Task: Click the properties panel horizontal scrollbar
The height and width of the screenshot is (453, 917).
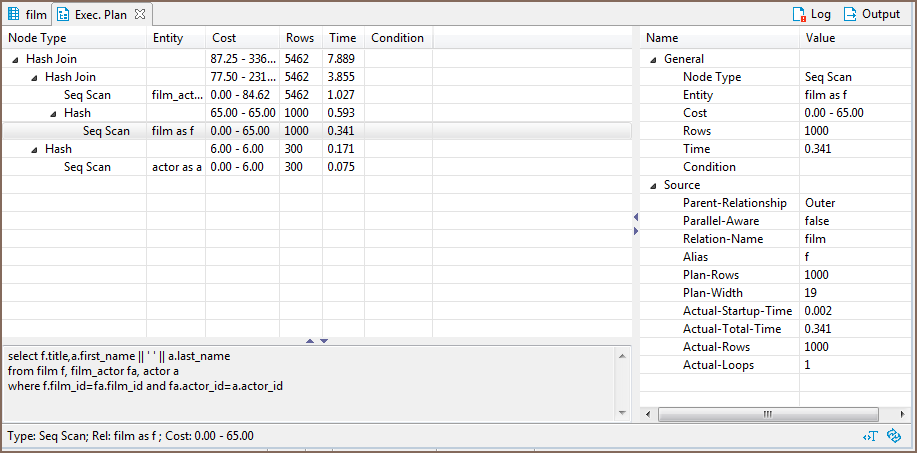Action: click(767, 413)
